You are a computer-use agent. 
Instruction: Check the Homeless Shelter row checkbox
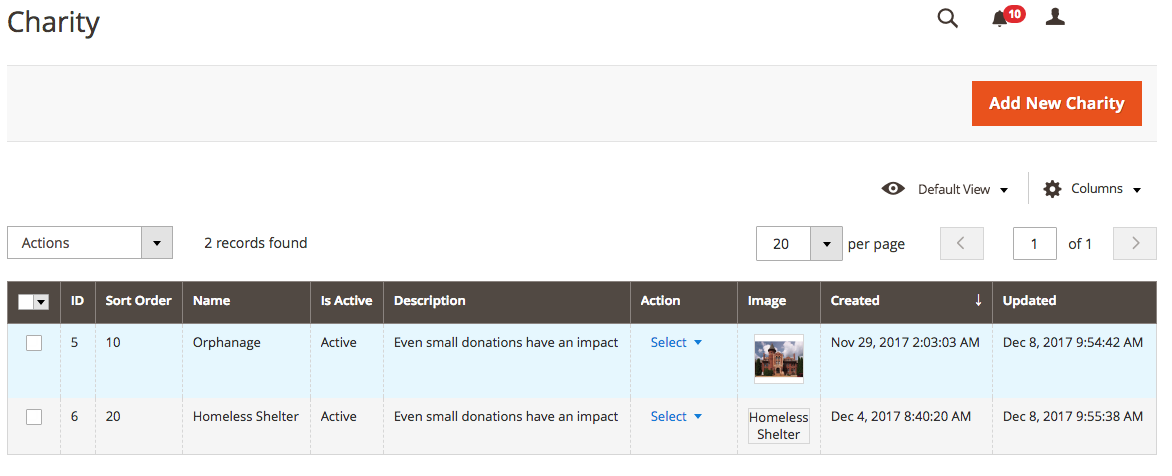click(x=34, y=417)
